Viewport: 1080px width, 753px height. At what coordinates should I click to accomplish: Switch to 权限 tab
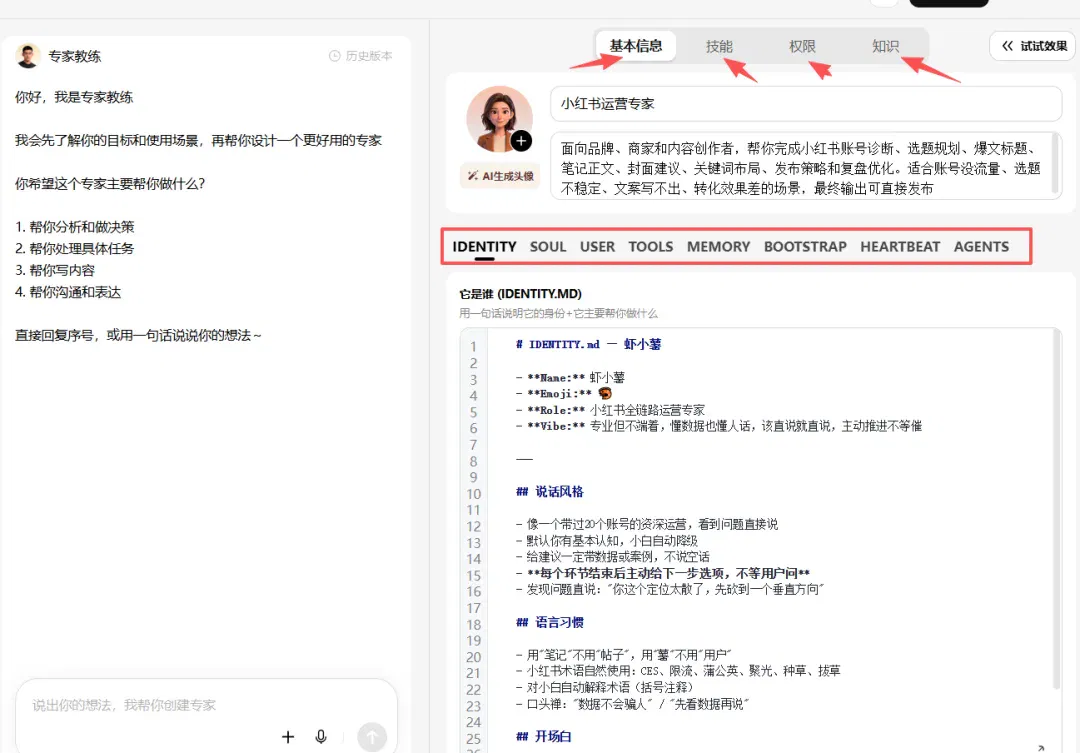[x=802, y=46]
